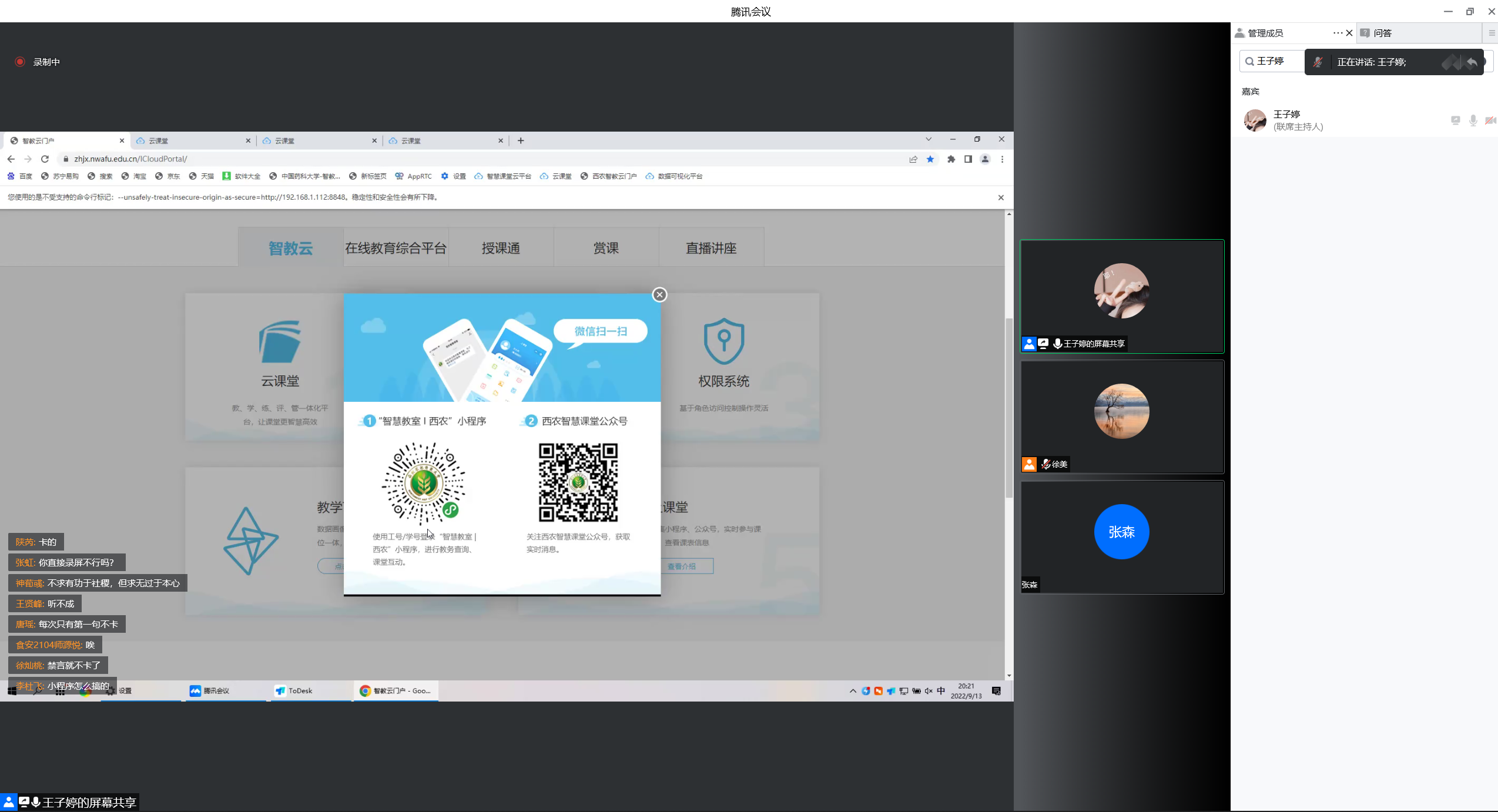
Task: Open the 百度 bookmark
Action: point(20,176)
